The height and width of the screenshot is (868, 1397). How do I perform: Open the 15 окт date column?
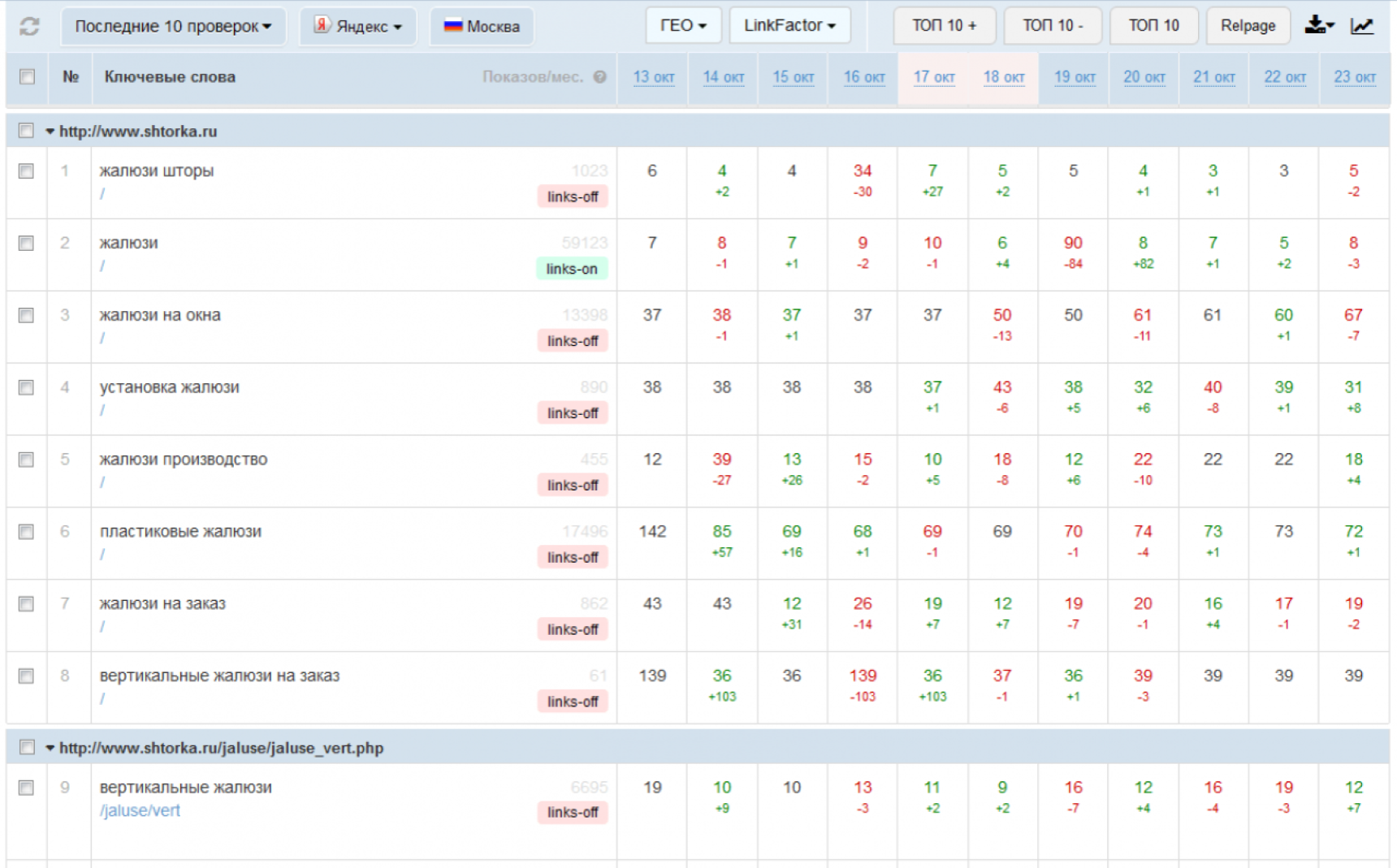coord(794,77)
